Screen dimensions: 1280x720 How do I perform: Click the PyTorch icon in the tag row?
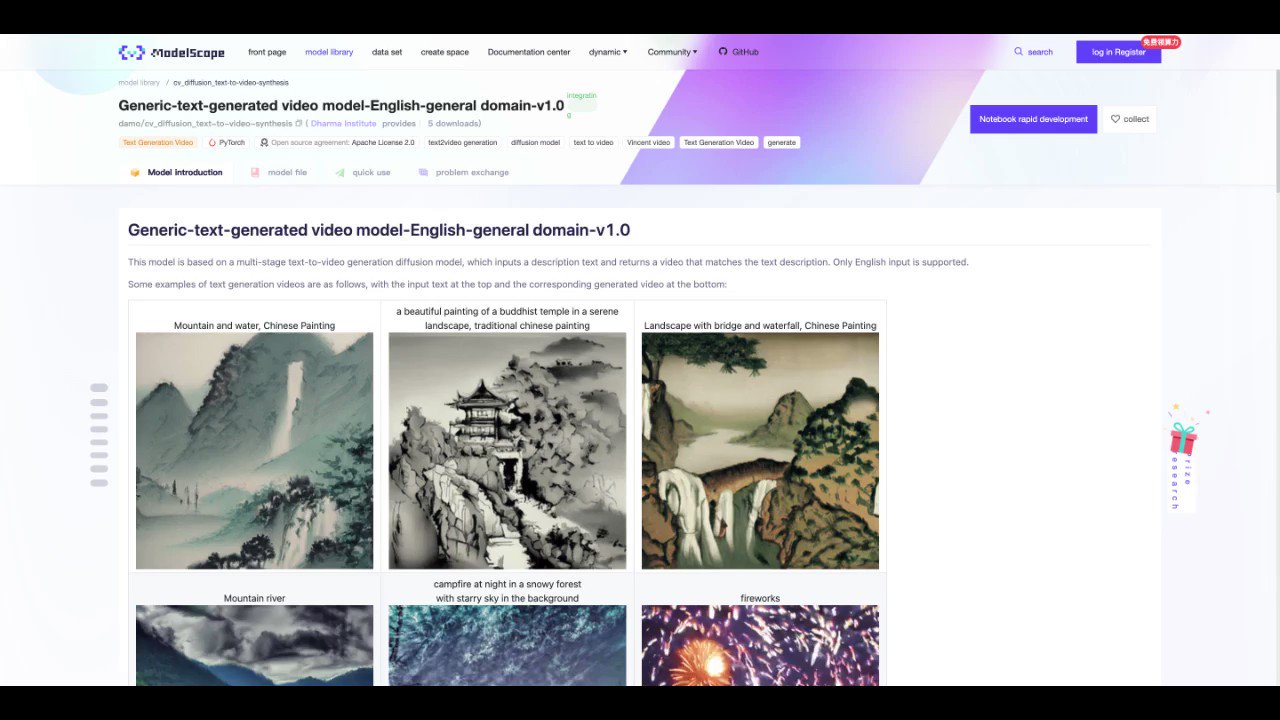213,142
